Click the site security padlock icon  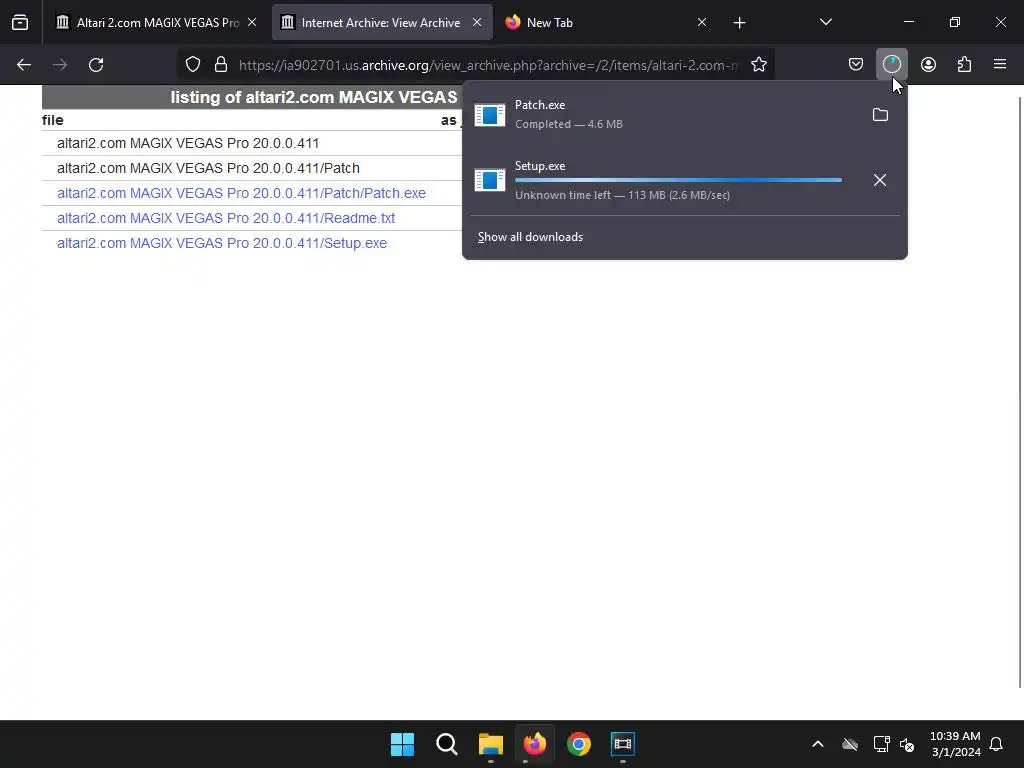[221, 65]
